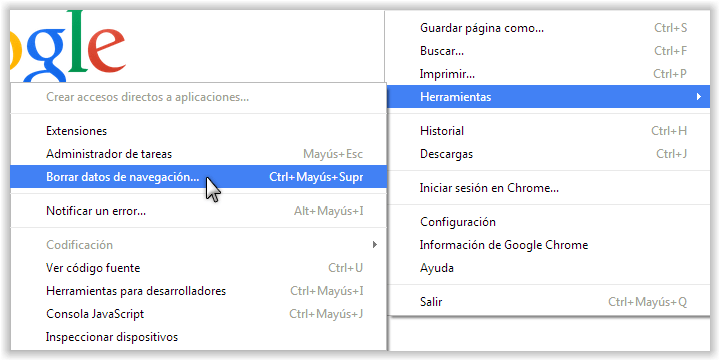Select Información de Google Chrome
Image resolution: width=720 pixels, height=361 pixels.
point(549,245)
